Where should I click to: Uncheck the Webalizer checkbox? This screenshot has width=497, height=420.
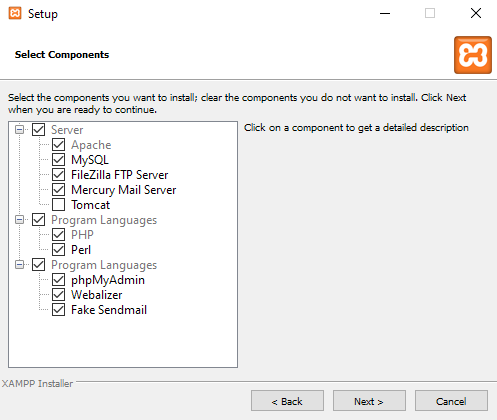59,295
